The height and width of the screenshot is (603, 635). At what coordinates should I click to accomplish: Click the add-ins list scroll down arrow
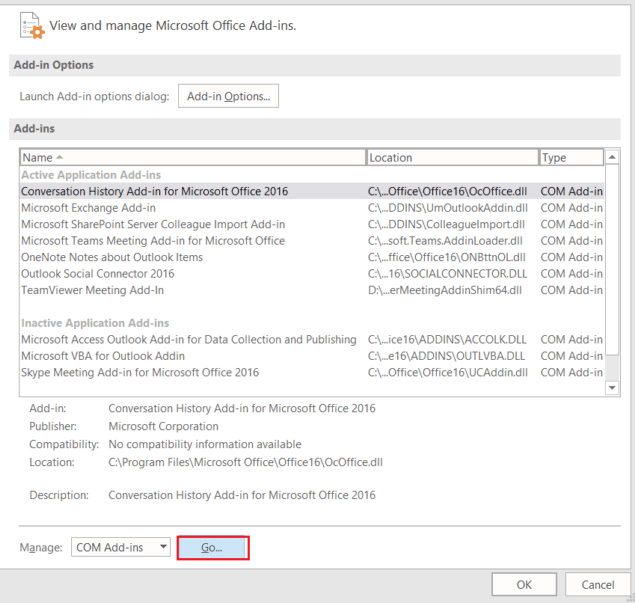pos(612,388)
